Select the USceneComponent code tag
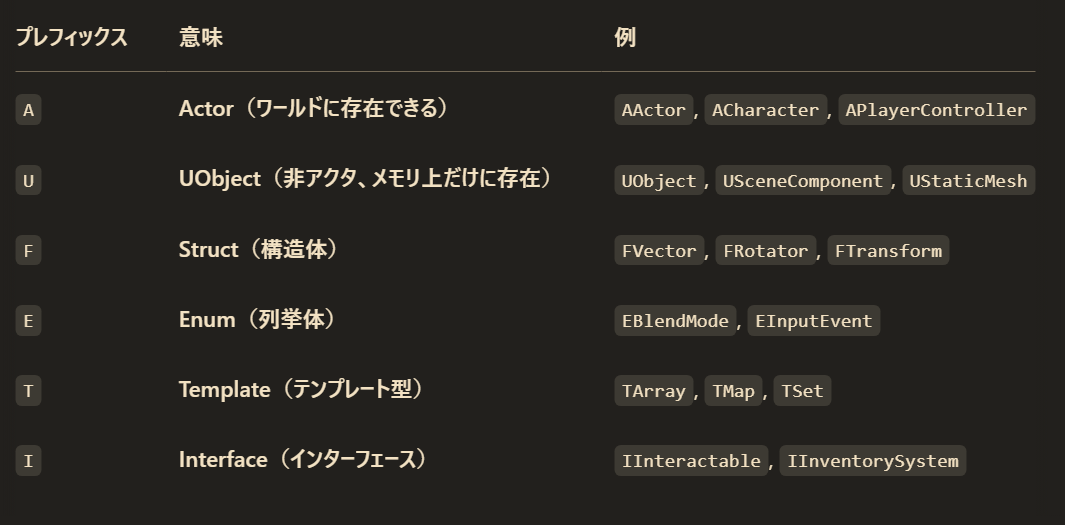The width and height of the screenshot is (1065, 525). pos(803,181)
